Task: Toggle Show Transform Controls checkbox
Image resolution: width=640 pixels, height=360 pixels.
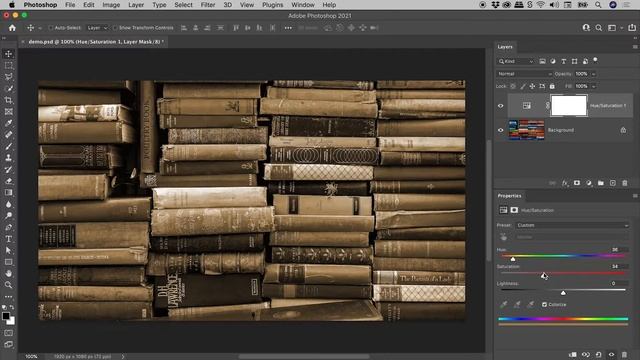Action: pos(115,28)
